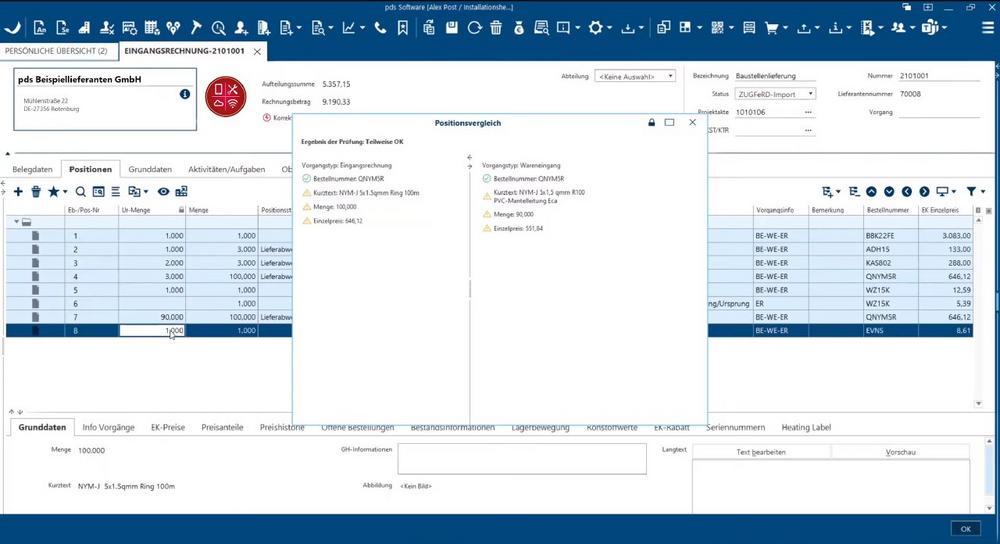Toggle the eye visibility icon in positions toolbar
Screen dimensions: 1000x544
(163, 191)
